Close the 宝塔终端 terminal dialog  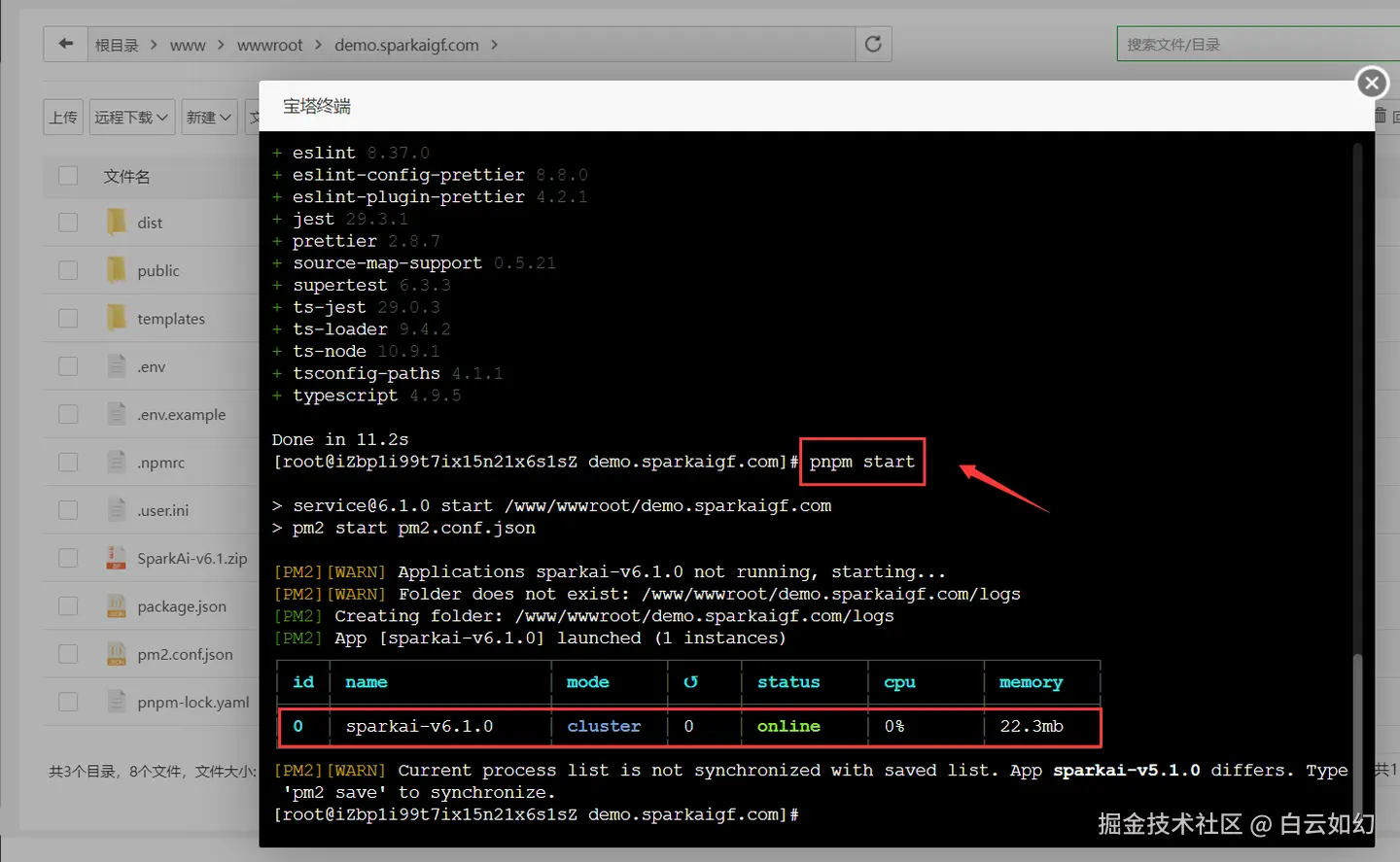pyautogui.click(x=1372, y=83)
